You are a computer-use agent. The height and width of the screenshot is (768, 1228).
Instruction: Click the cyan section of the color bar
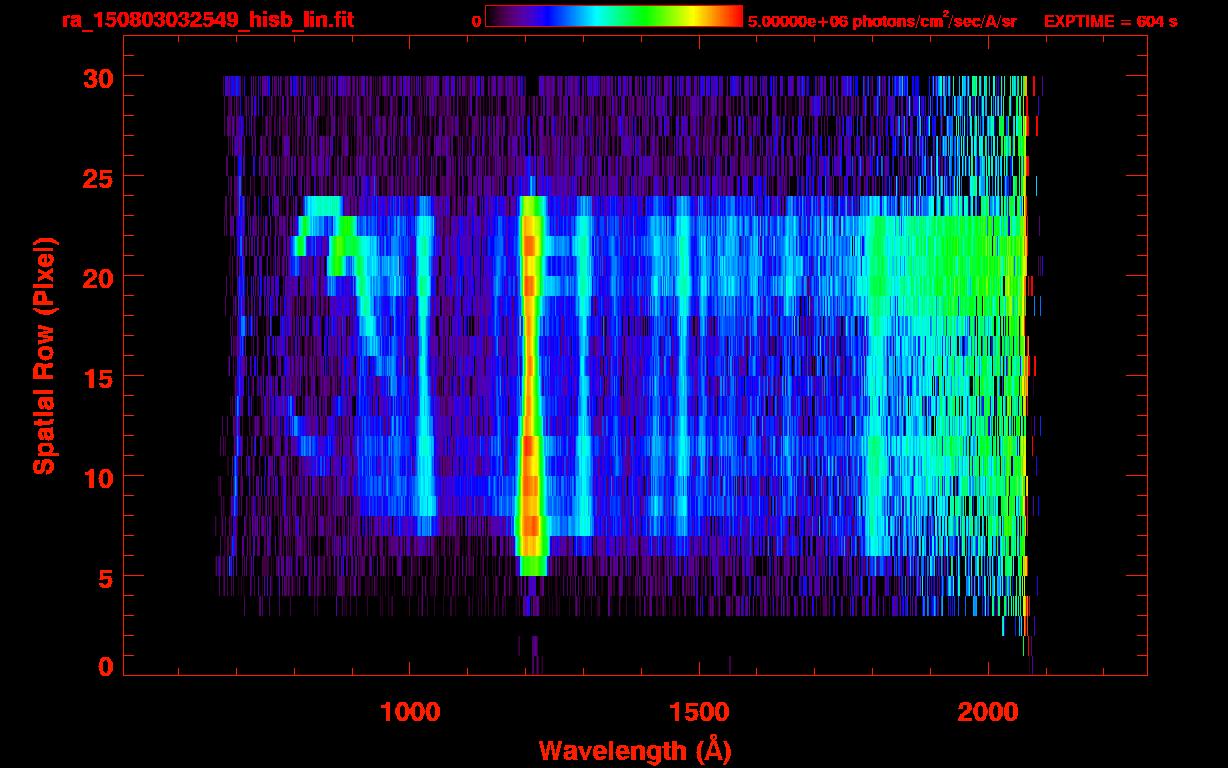590,16
